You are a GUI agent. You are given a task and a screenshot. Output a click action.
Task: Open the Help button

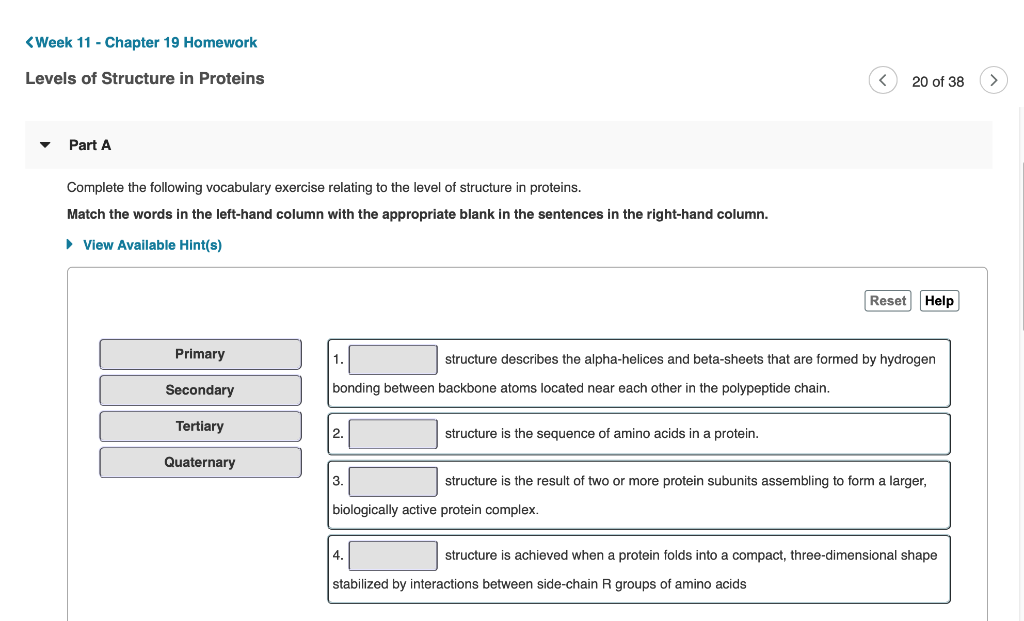(x=938, y=300)
